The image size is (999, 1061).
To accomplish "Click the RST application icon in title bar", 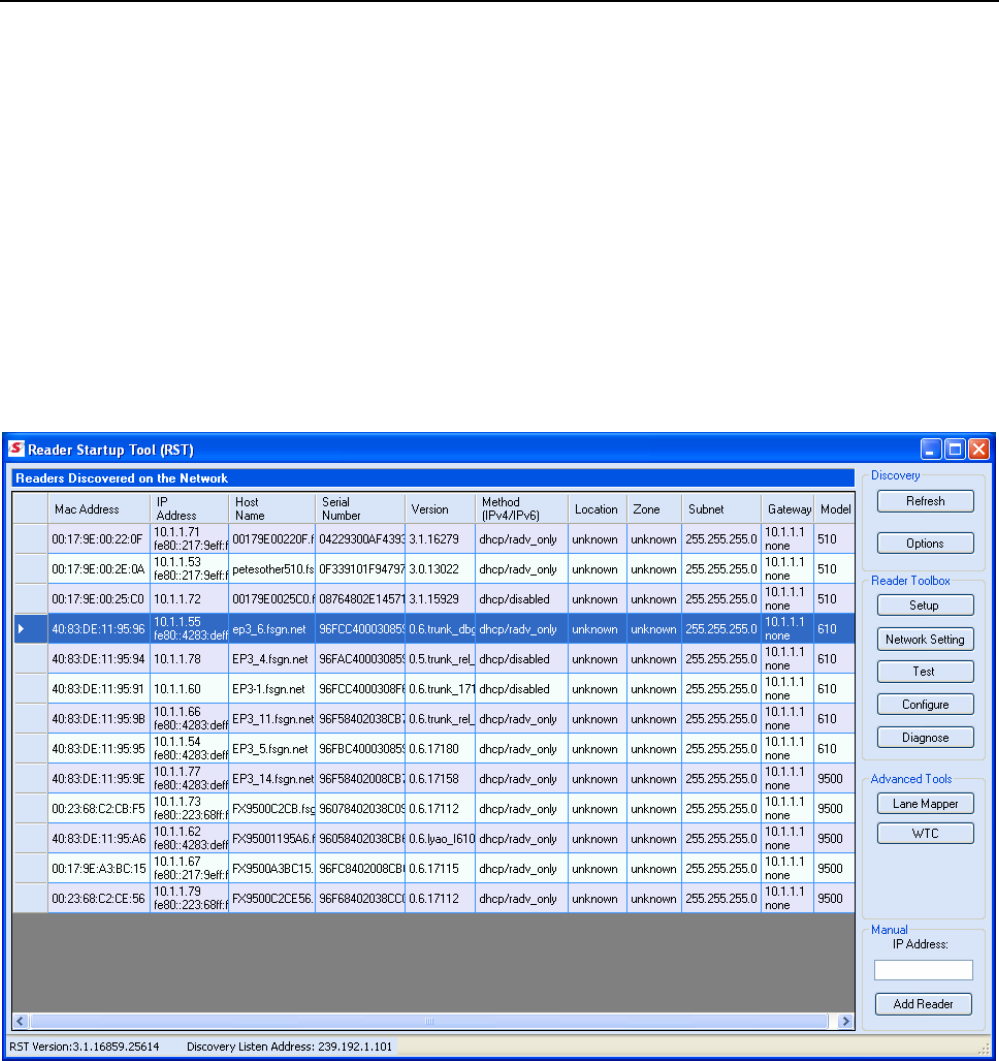I will [x=16, y=449].
